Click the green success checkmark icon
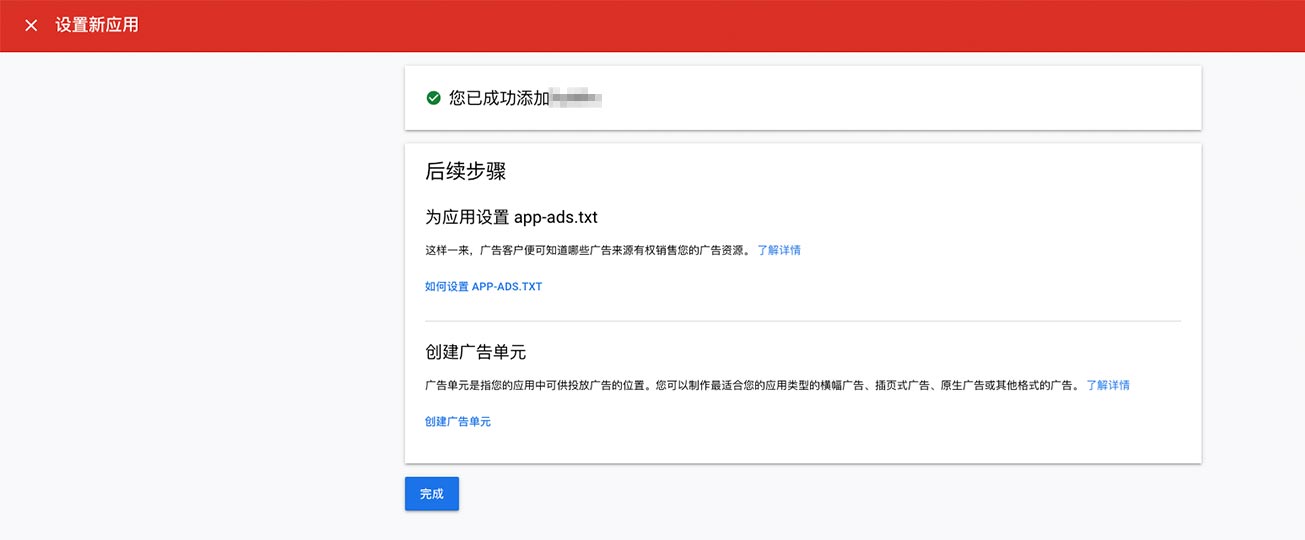 pyautogui.click(x=433, y=98)
